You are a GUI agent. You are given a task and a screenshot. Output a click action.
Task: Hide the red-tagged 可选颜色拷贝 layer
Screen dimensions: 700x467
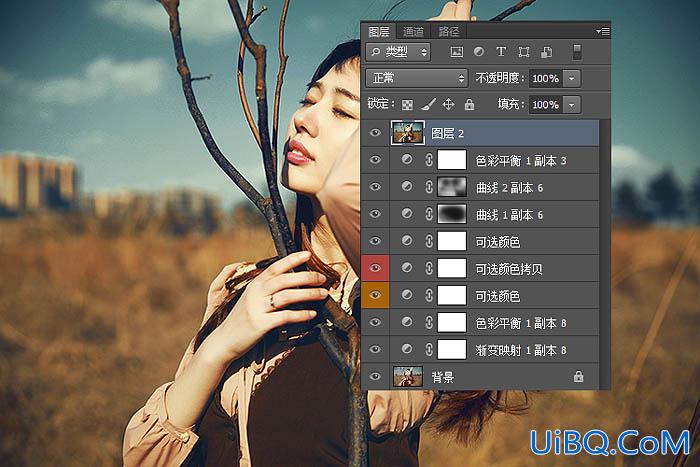coord(375,268)
